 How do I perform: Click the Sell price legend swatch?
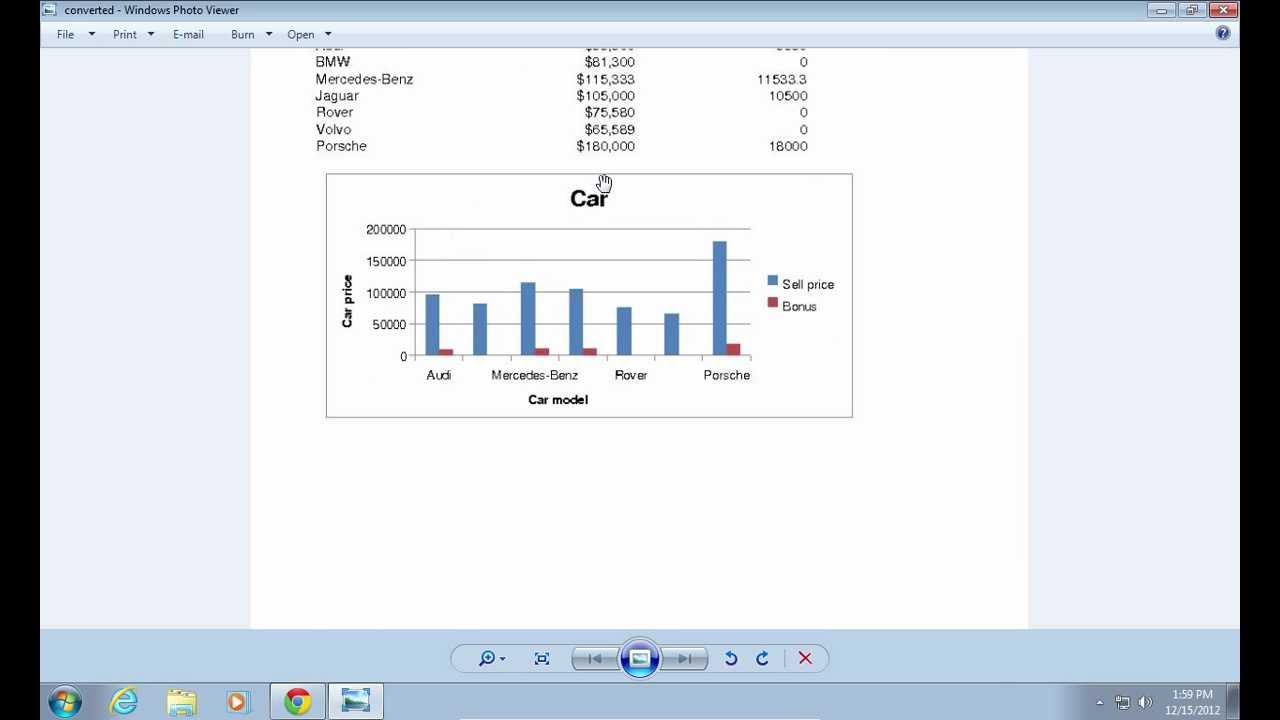click(x=772, y=281)
